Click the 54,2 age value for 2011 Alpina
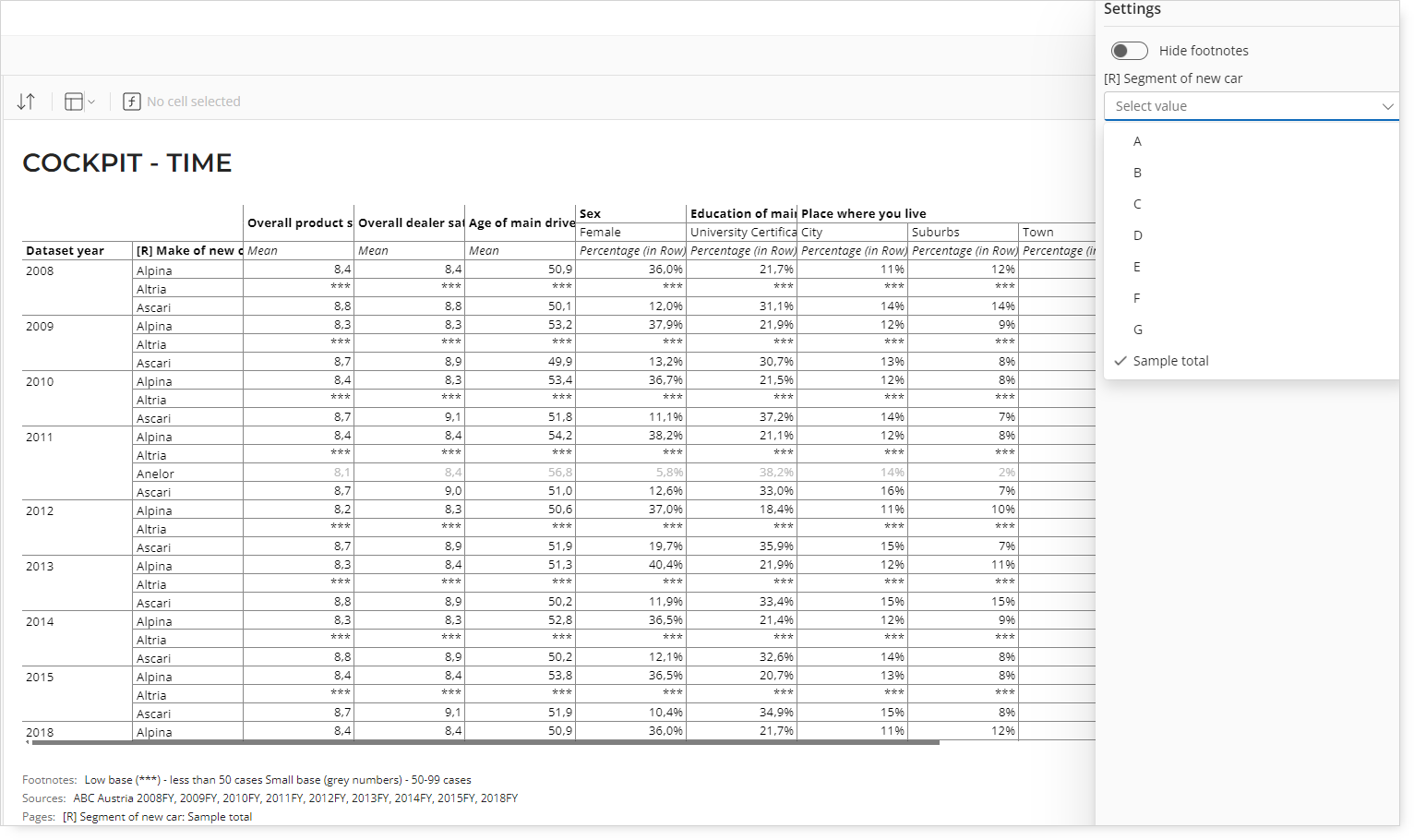1414x840 pixels. pyautogui.click(x=560, y=436)
